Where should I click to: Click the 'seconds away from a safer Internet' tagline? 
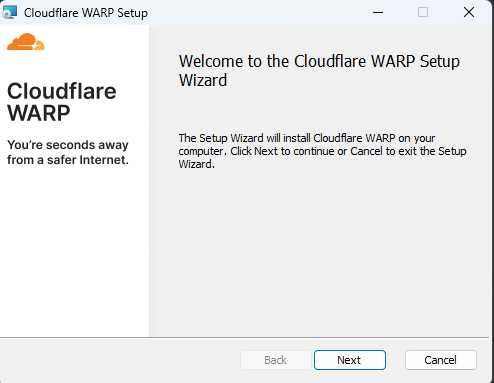(x=68, y=152)
